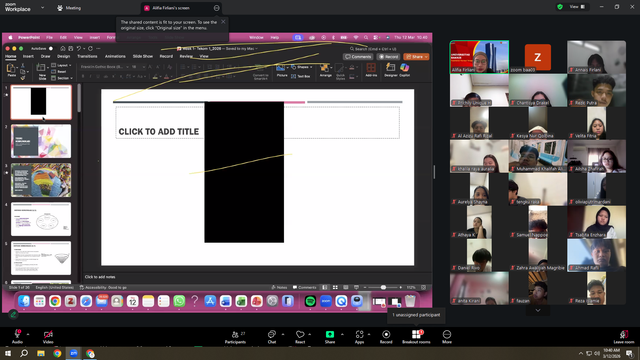Toggle AutoSave switch in PowerPoint title bar
The image size is (640, 360).
click(51, 49)
